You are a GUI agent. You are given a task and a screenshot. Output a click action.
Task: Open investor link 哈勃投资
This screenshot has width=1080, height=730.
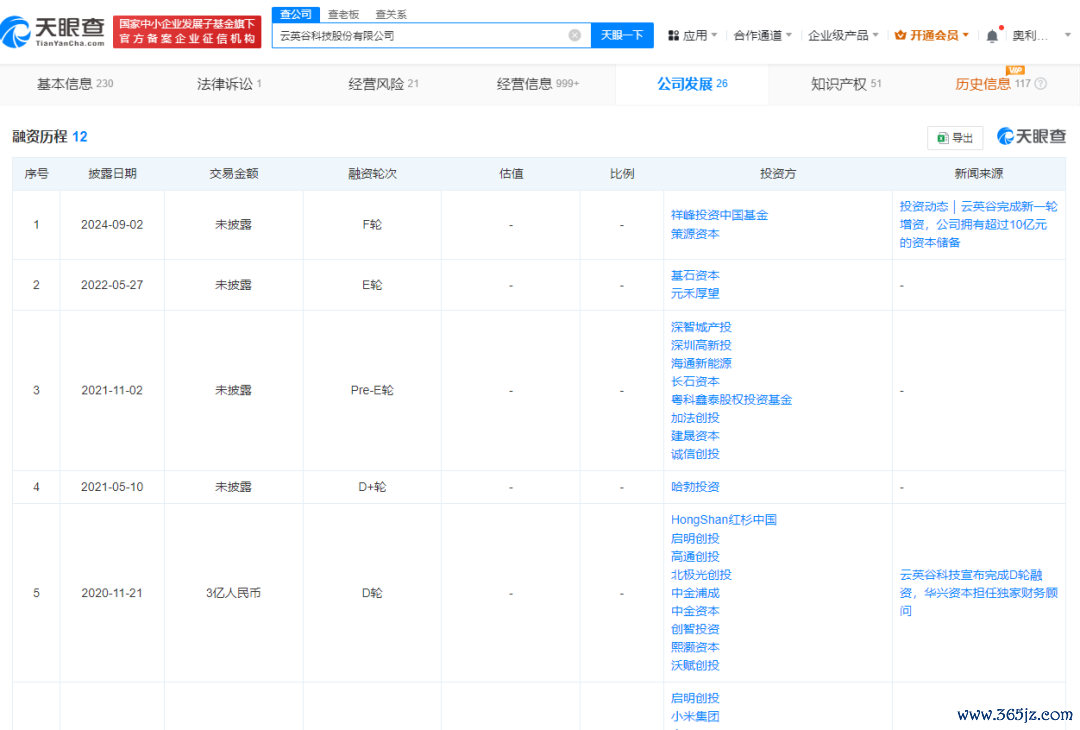pos(695,487)
